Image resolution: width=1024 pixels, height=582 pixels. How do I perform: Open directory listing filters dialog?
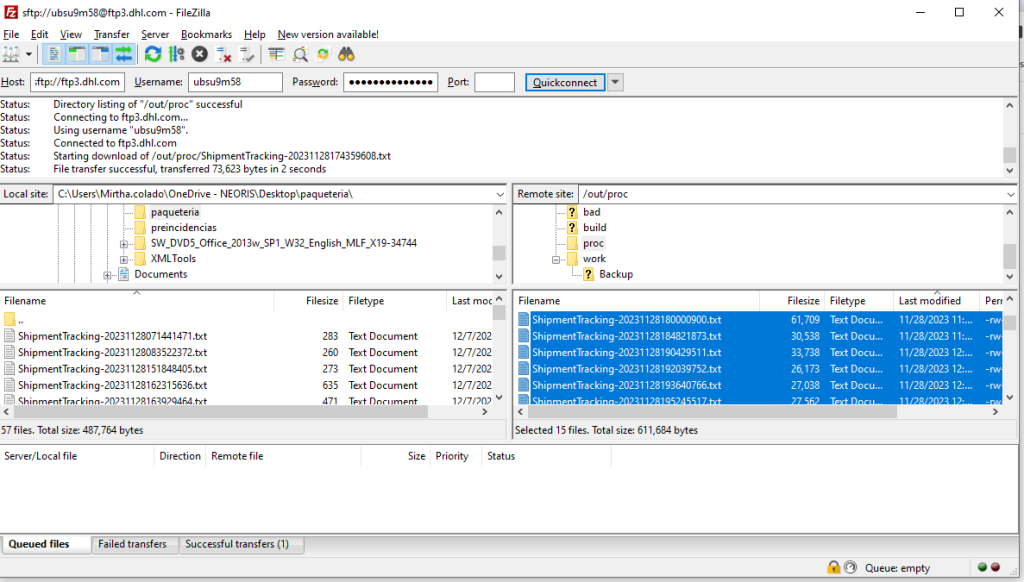coord(276,54)
